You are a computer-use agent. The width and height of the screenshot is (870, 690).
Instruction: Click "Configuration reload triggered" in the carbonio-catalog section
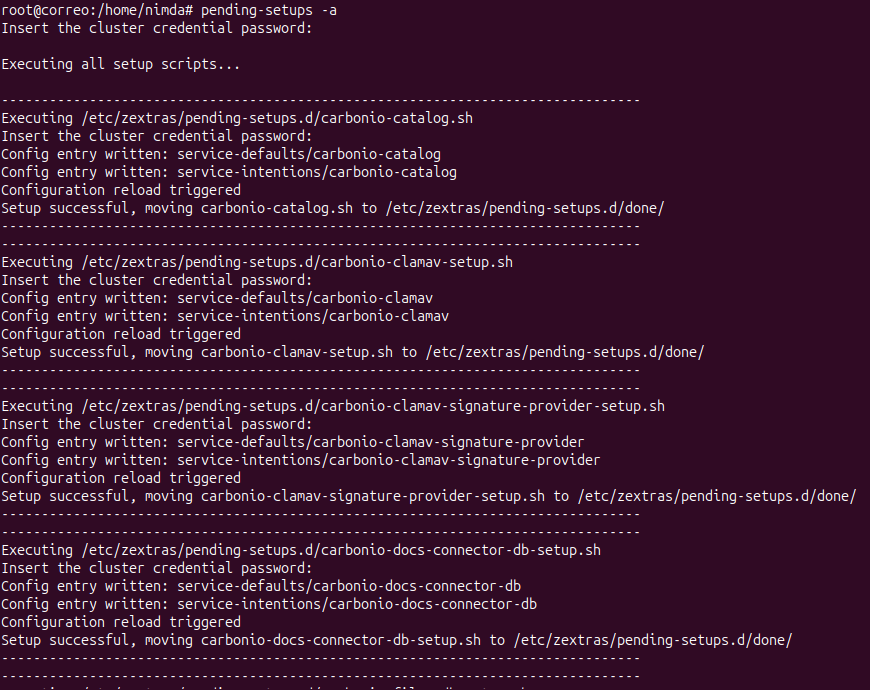pyautogui.click(x=120, y=190)
